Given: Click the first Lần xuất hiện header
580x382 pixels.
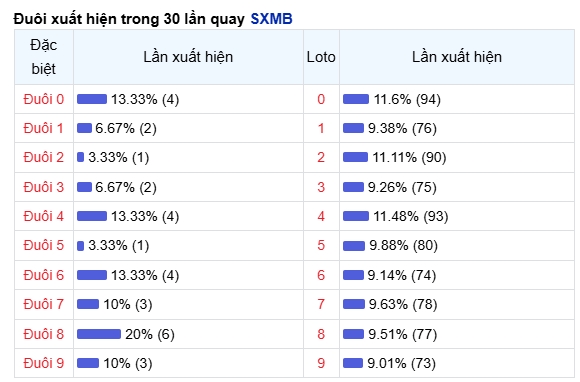Looking at the screenshot, I should pos(188,57).
